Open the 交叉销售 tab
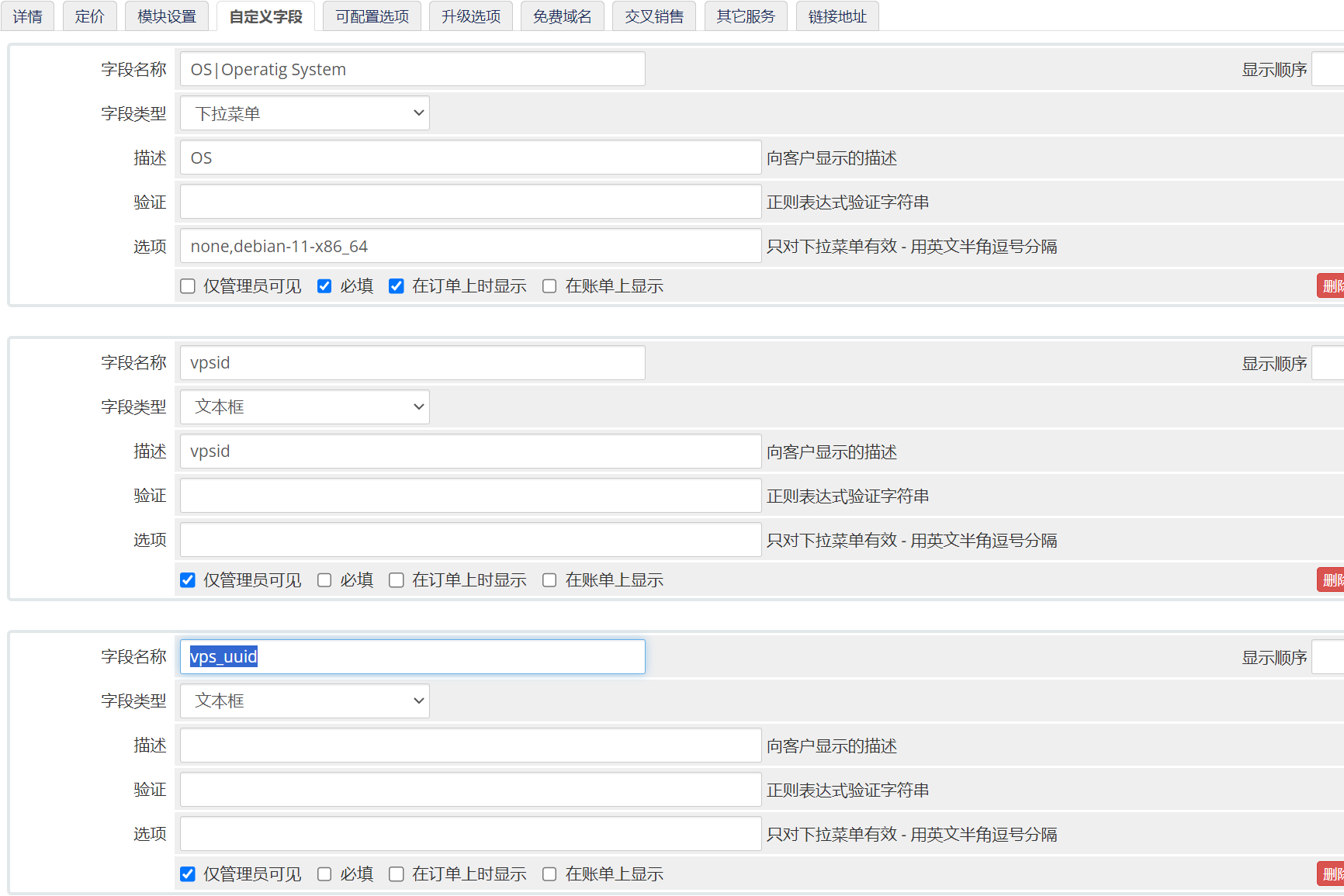Screen dimensions: 1344x896 point(654,16)
